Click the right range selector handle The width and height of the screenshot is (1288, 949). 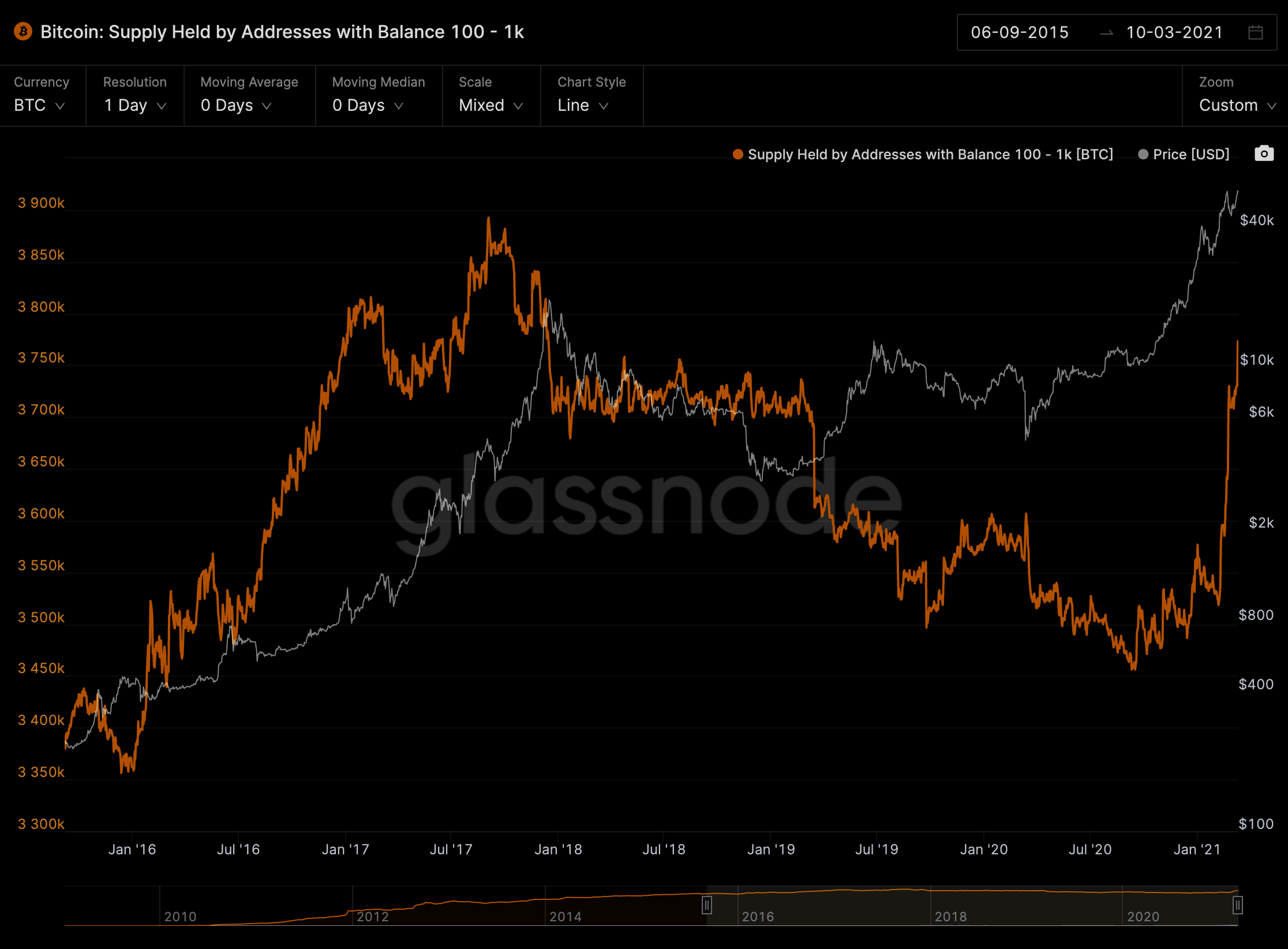click(x=1237, y=905)
